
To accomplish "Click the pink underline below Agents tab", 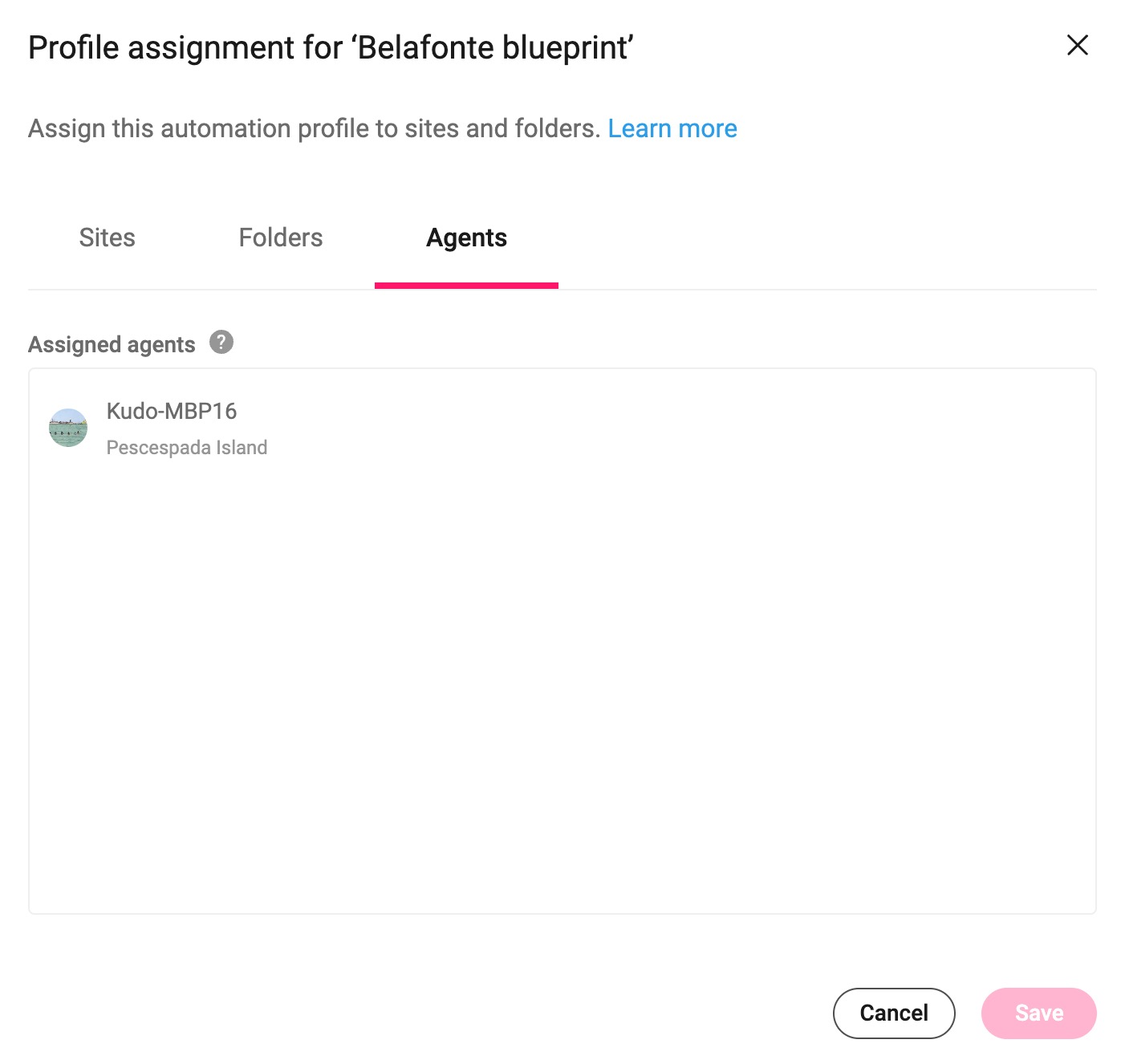I will (466, 285).
